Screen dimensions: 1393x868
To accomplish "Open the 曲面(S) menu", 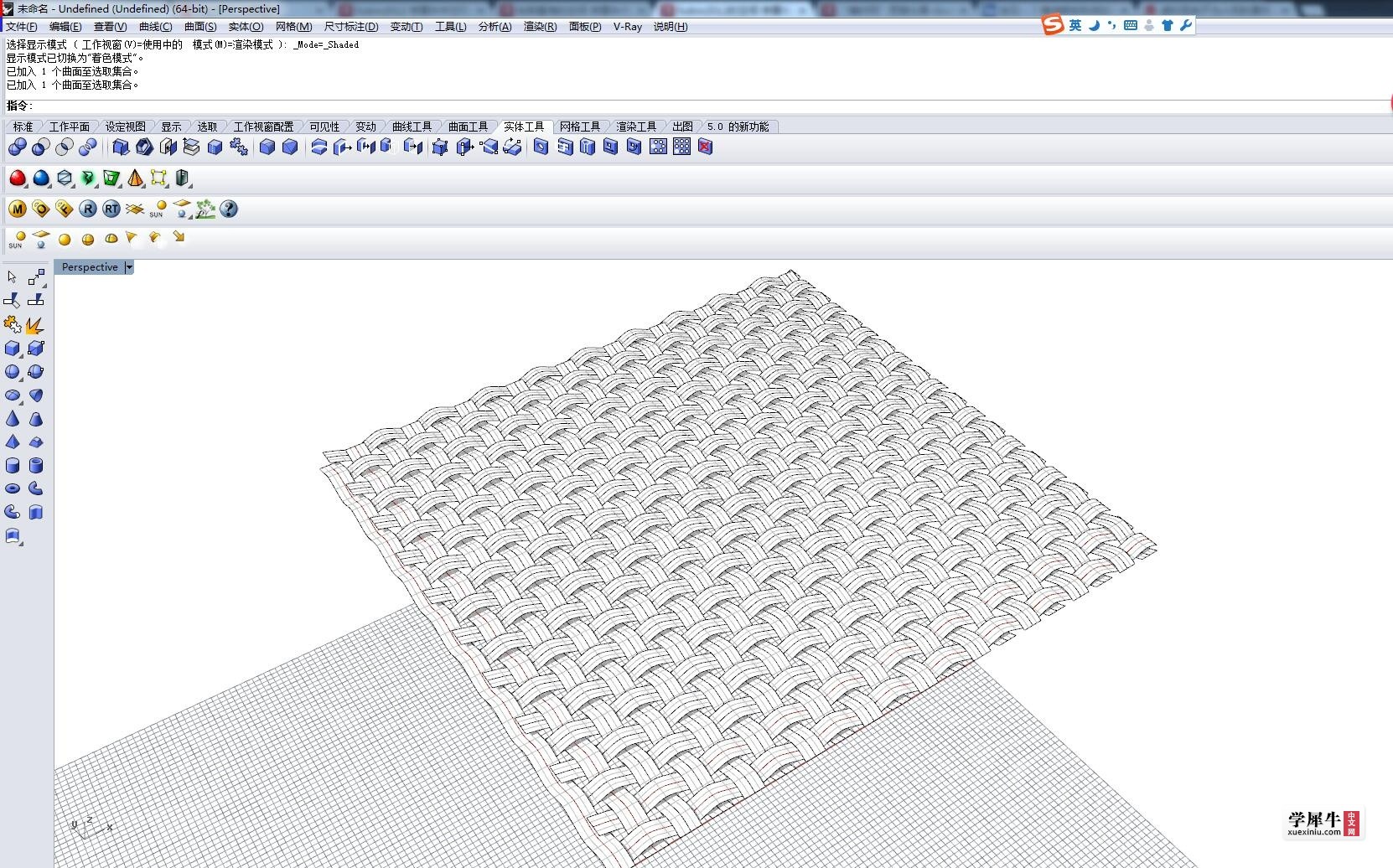I will click(x=200, y=27).
